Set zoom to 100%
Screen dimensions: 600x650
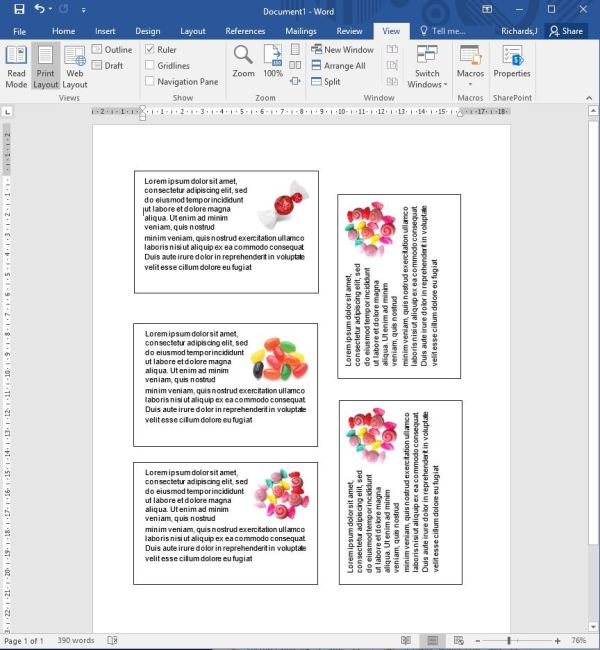[x=273, y=62]
